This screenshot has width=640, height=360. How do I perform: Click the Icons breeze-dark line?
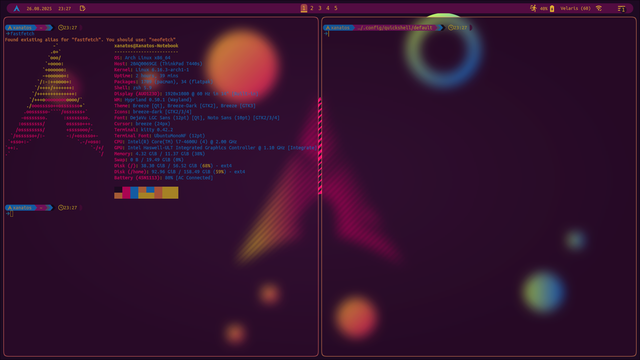153,111
